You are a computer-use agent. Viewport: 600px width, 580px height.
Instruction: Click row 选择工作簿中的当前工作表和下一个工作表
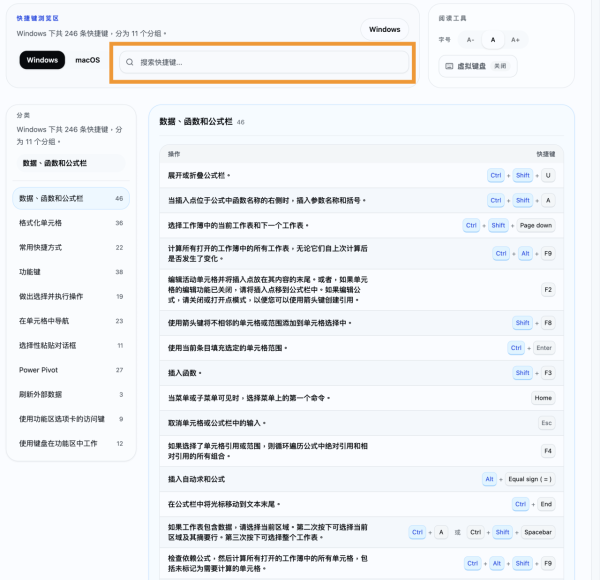(361, 225)
